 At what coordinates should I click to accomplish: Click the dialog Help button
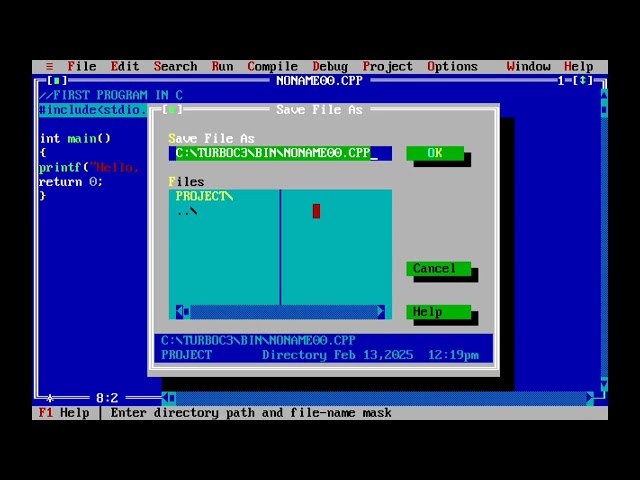(x=438, y=312)
